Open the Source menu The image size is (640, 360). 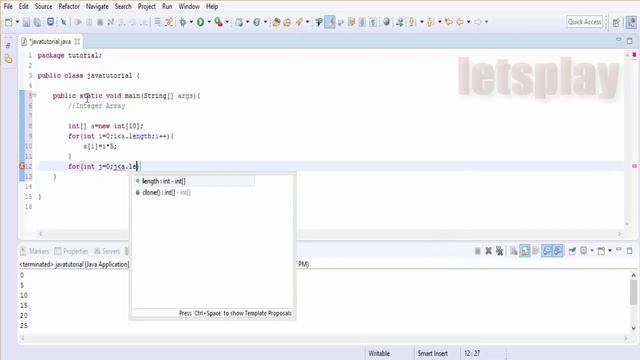43,7
